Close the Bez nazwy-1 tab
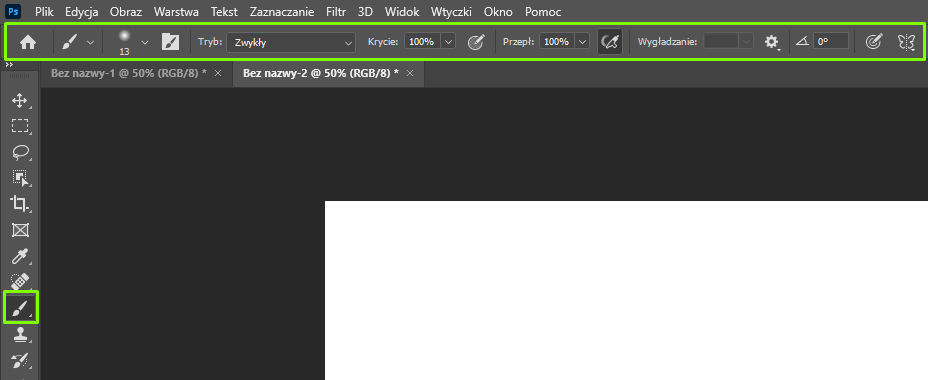 [x=218, y=73]
